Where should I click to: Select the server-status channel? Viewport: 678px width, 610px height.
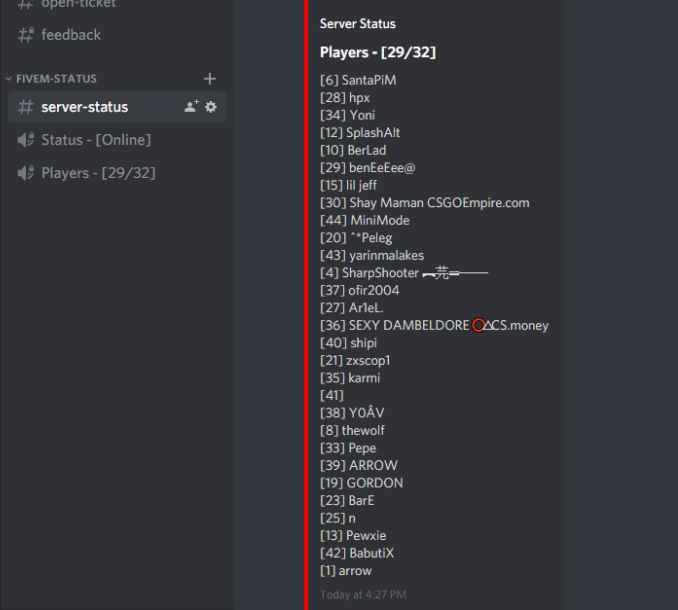(x=117, y=107)
